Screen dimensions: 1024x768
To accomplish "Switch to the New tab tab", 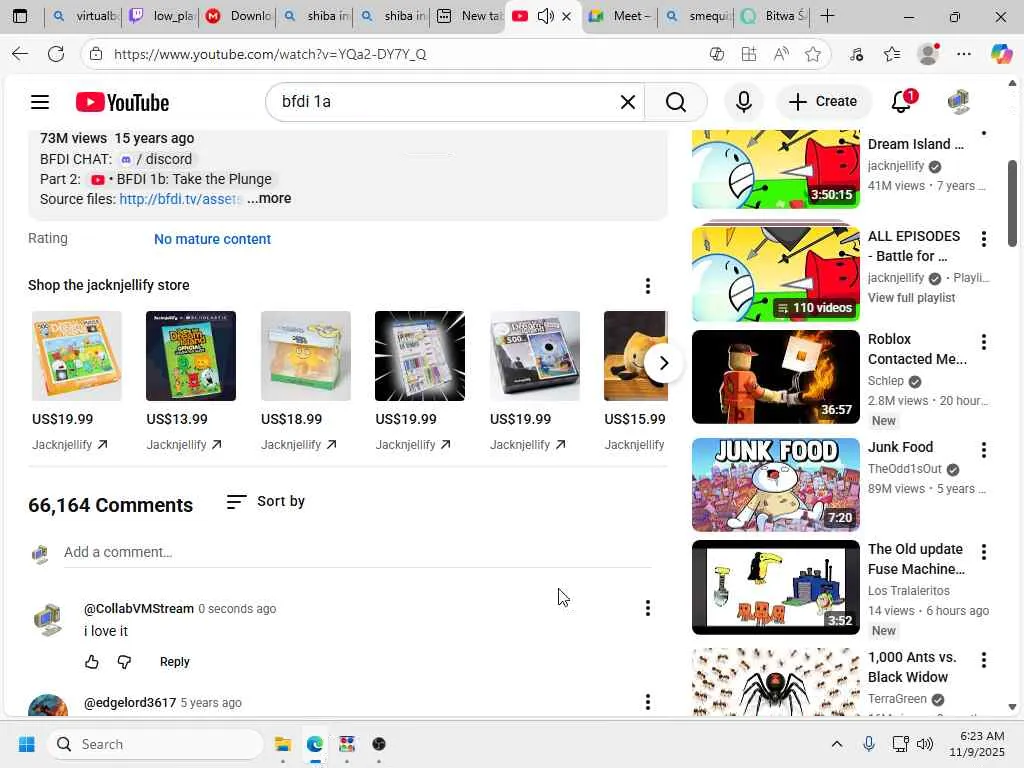I will click(470, 16).
